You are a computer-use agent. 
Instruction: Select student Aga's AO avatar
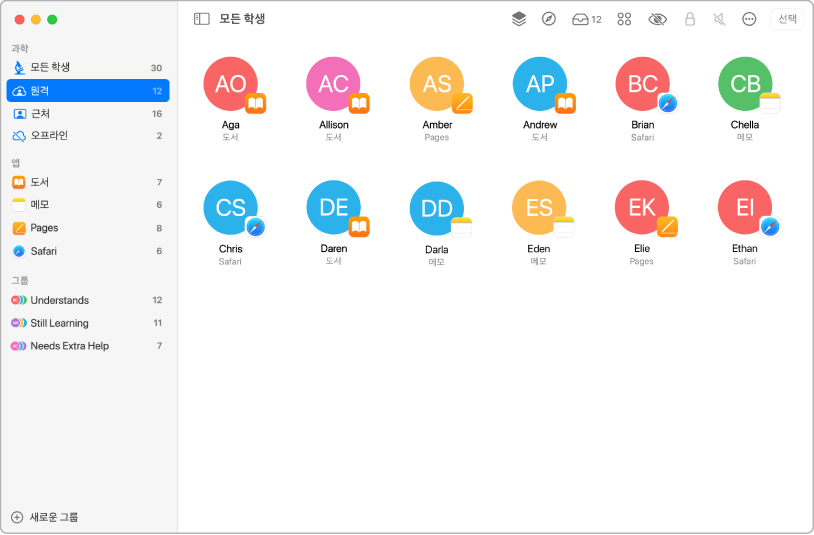230,84
